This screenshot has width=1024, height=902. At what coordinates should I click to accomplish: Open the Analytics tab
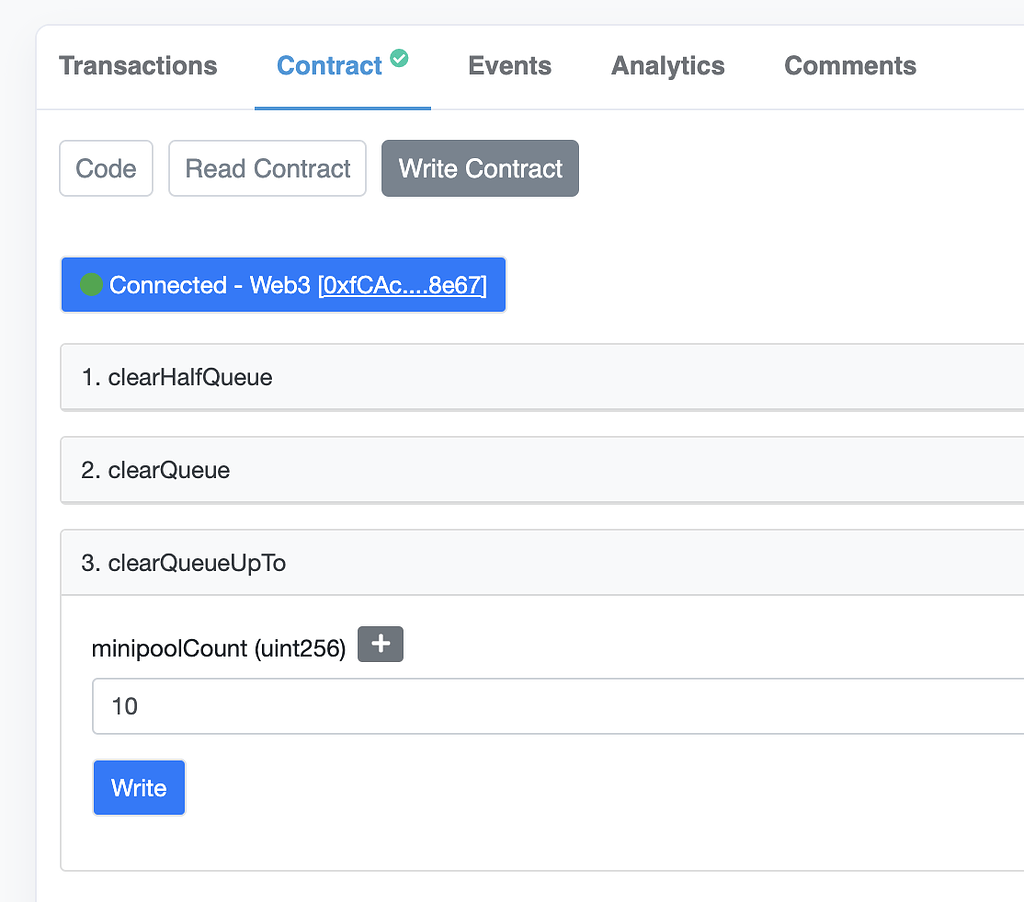(667, 66)
